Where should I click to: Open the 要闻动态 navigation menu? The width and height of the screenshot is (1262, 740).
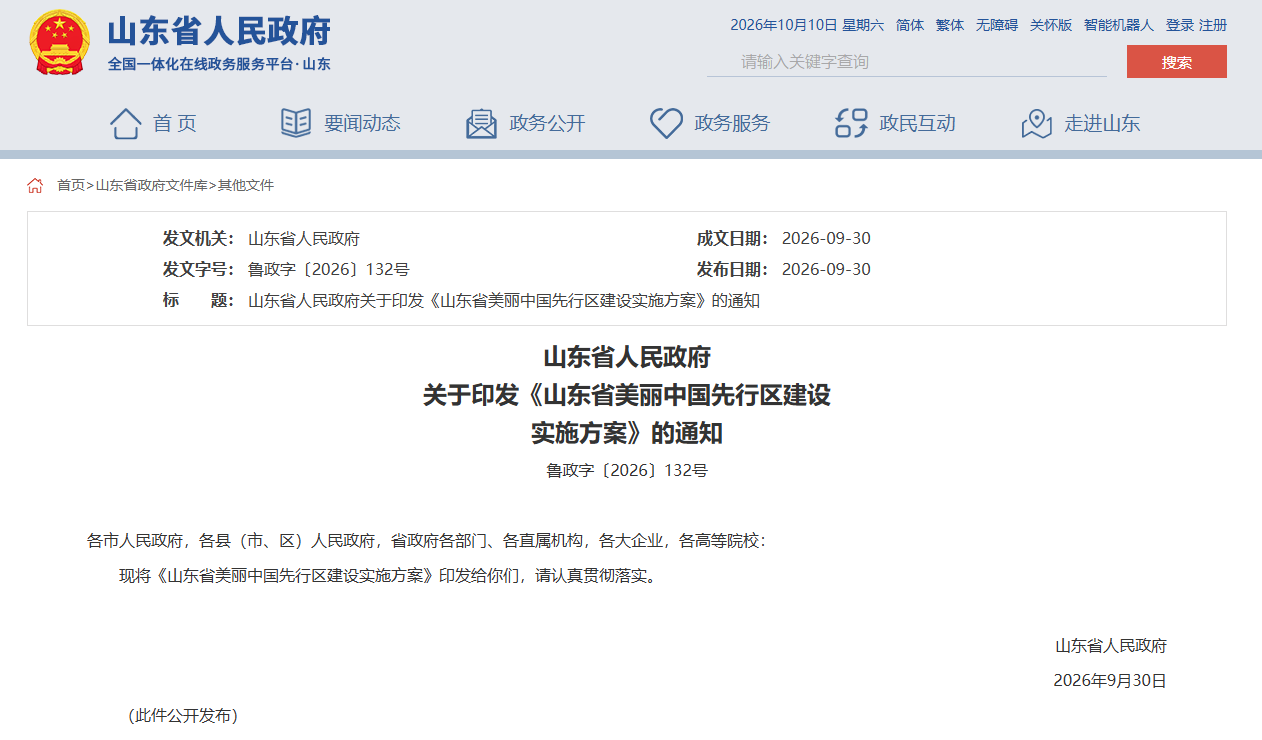(x=362, y=123)
